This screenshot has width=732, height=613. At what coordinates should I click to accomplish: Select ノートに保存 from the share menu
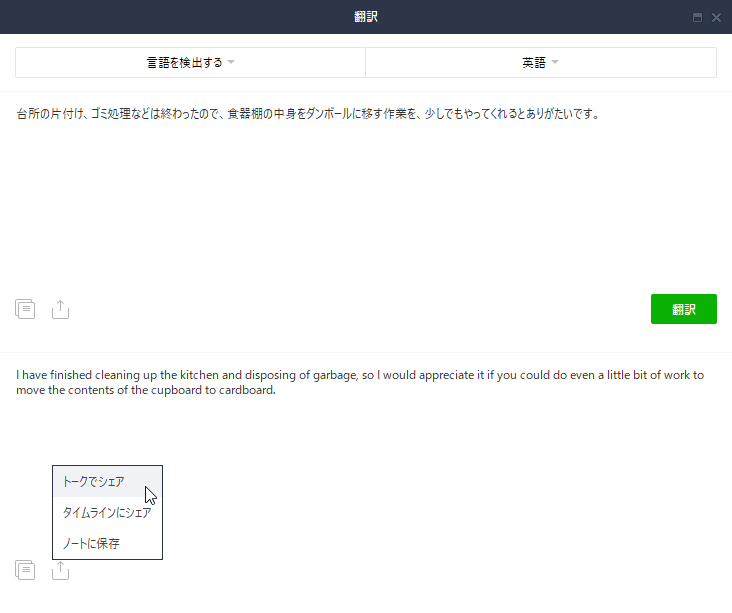coord(107,543)
